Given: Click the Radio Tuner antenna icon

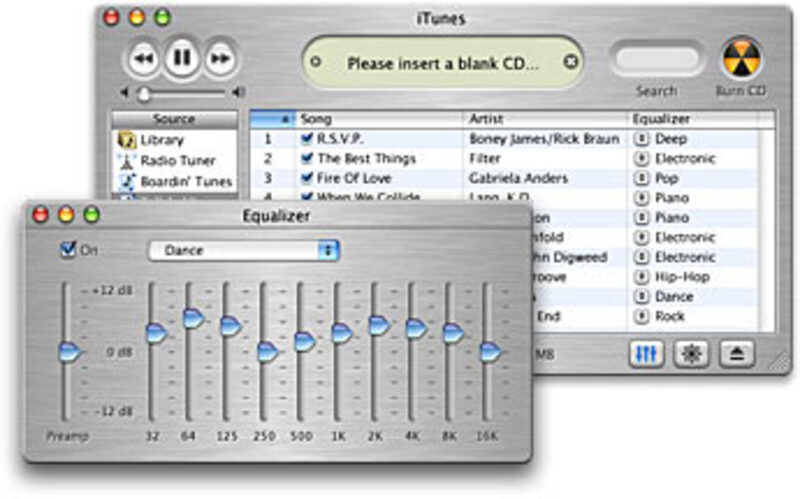Looking at the screenshot, I should (127, 161).
